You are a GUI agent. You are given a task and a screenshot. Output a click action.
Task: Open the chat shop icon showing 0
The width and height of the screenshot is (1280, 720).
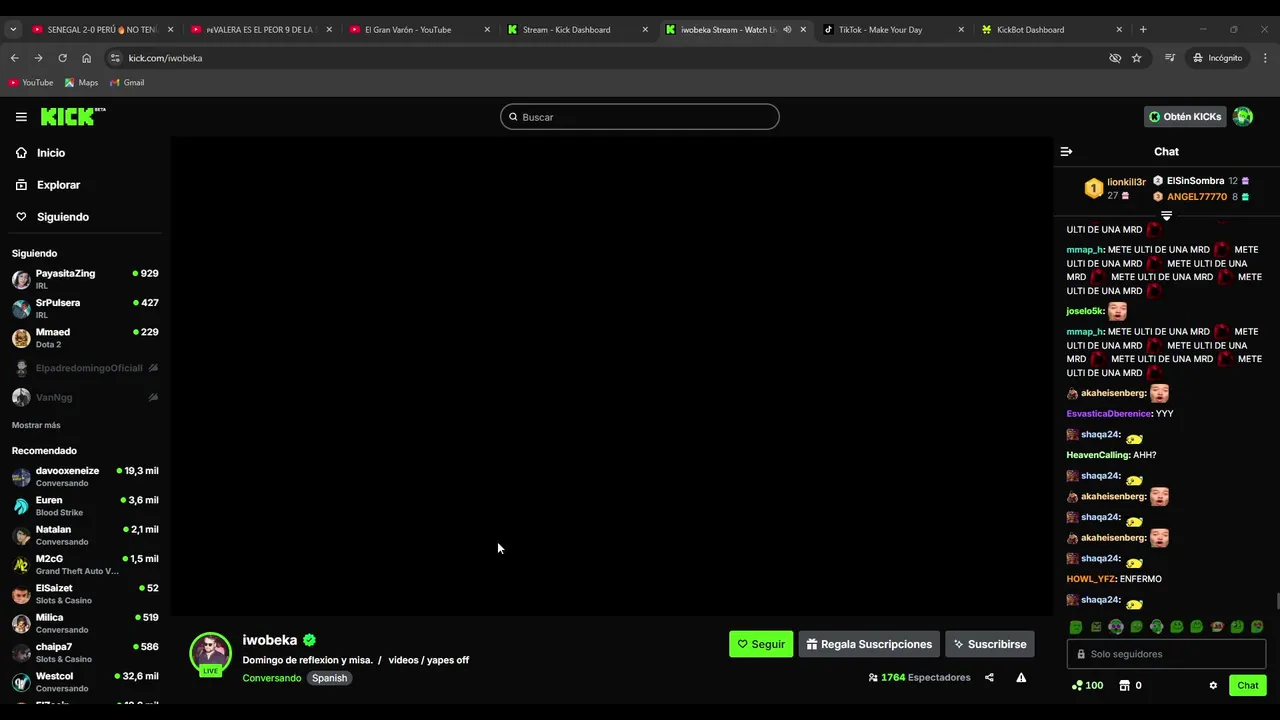(x=1130, y=686)
